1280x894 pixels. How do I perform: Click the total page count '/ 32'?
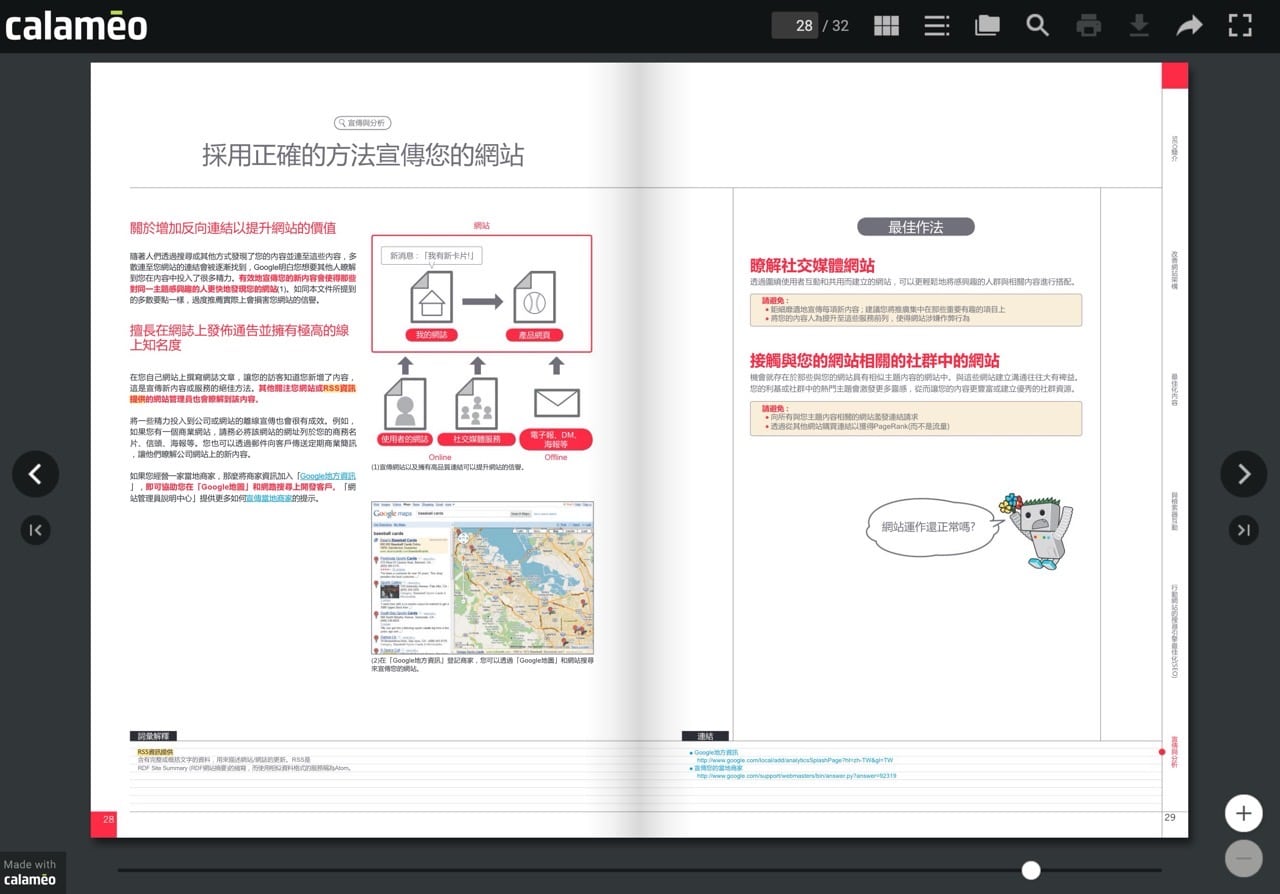[835, 26]
